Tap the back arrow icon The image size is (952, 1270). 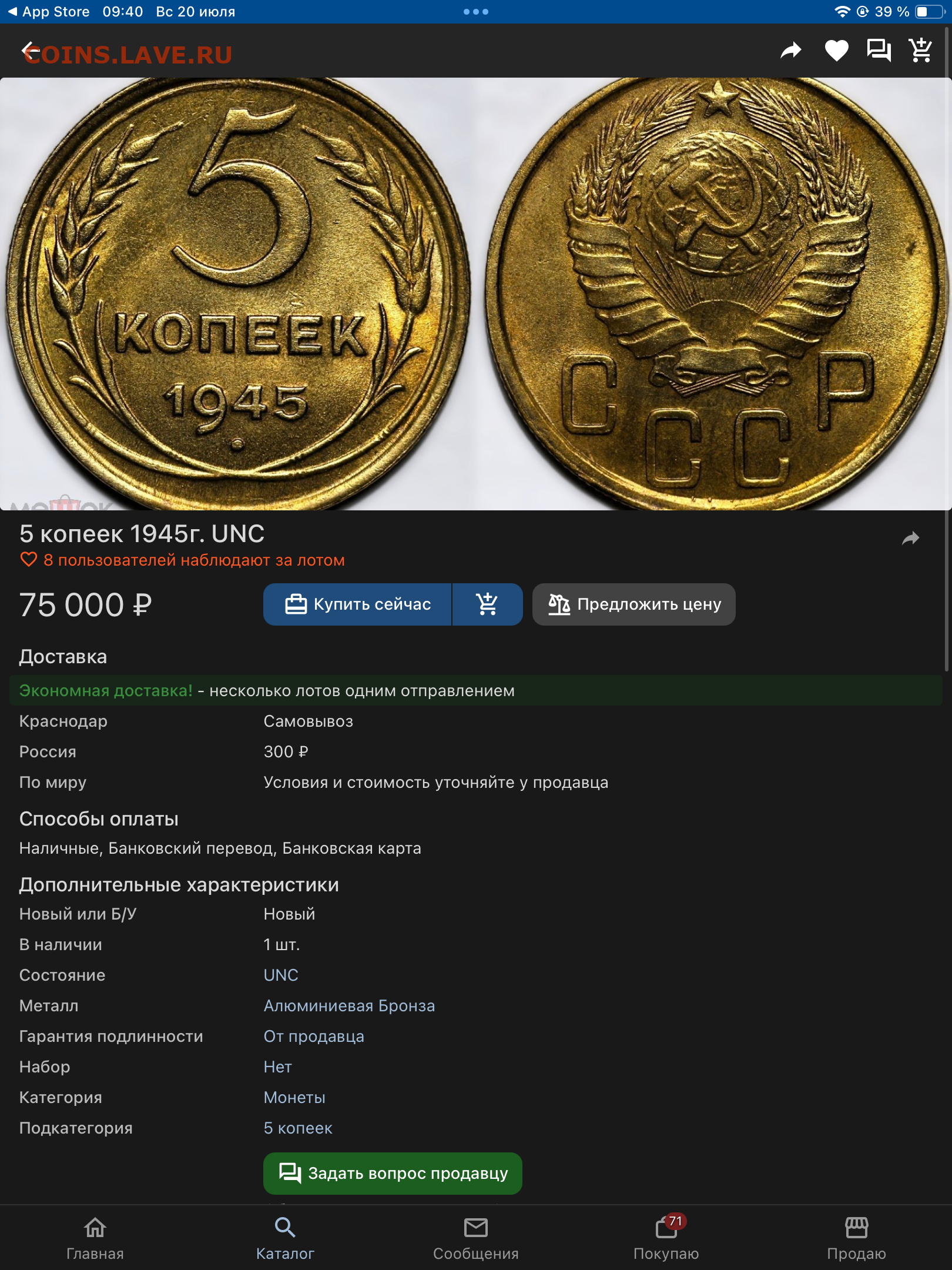pos(31,50)
